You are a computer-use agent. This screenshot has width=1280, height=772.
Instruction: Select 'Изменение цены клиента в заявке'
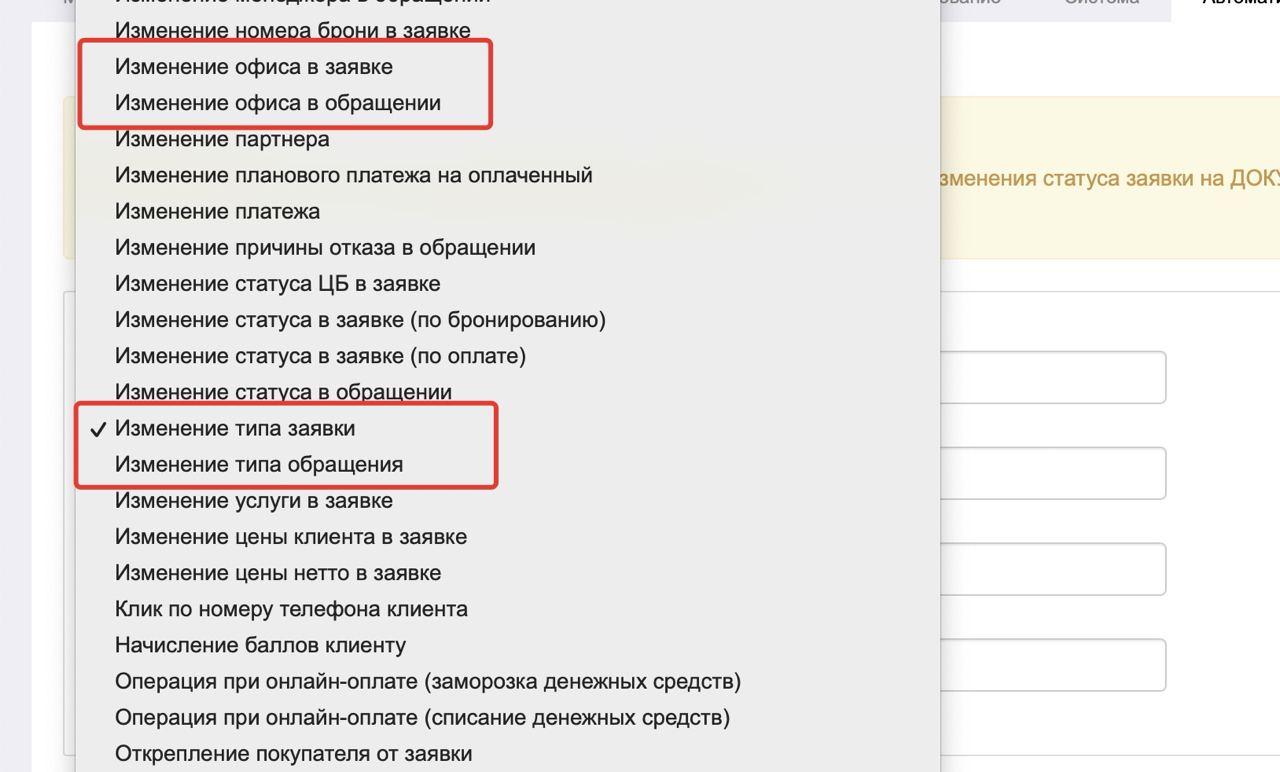(291, 537)
